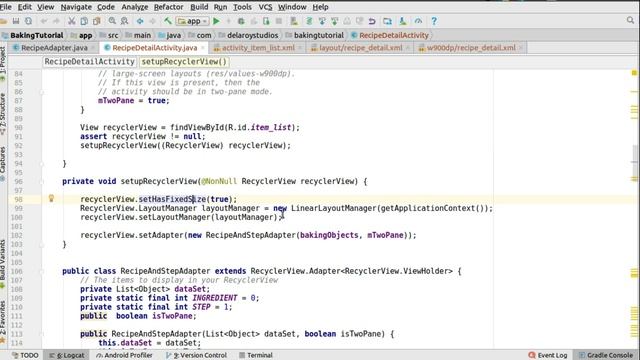Screen dimensions: 640x360
Task: Open the Analyze menu
Action: 135,7
